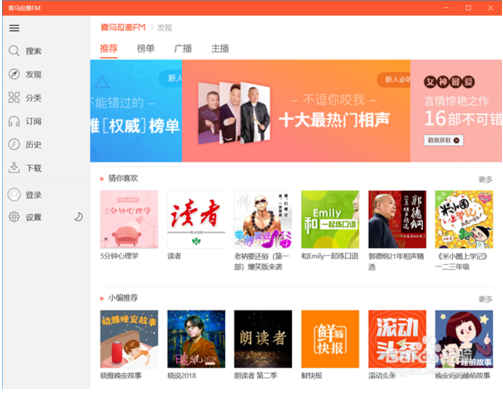Open the hamburger menu in the sidebar
This screenshot has width=503, height=399.
click(14, 28)
